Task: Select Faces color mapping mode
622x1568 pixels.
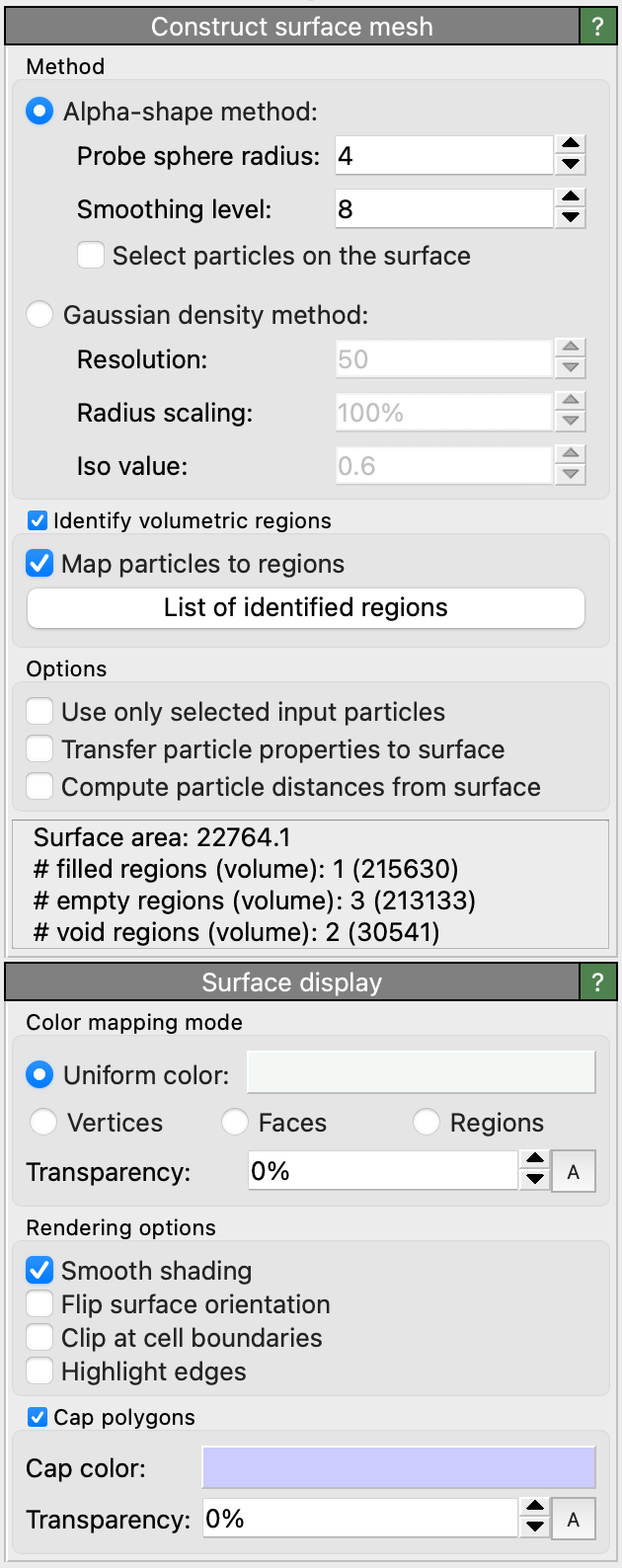Action: click(x=235, y=1123)
